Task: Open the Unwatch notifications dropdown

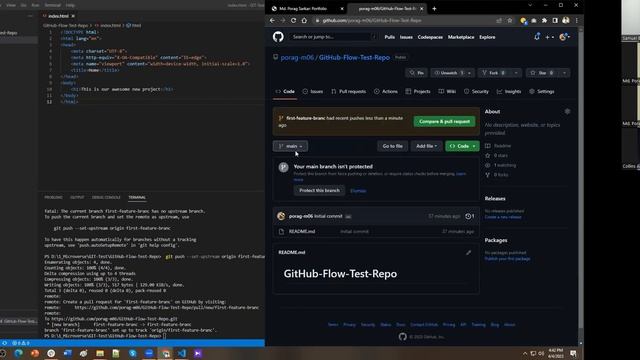Action: pos(452,73)
